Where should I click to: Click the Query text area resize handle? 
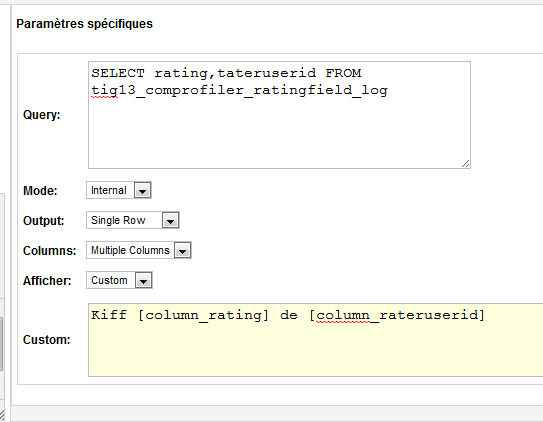[466, 164]
